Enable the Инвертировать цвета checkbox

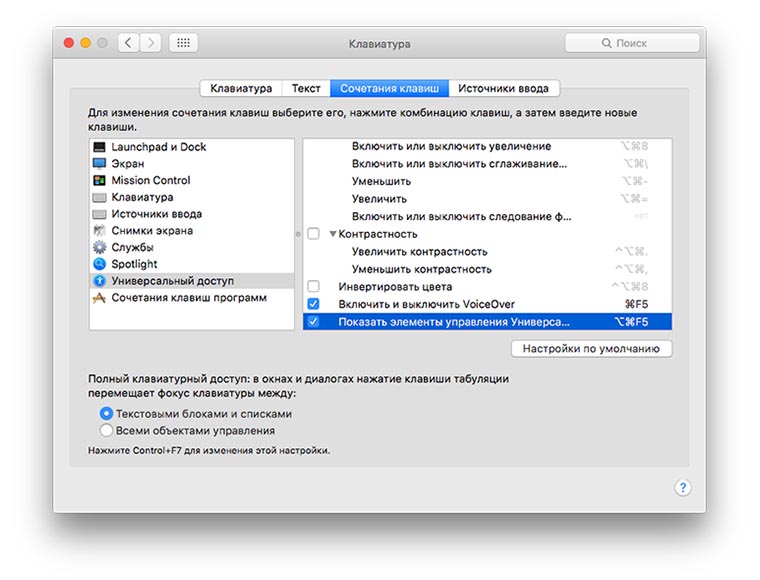(314, 286)
